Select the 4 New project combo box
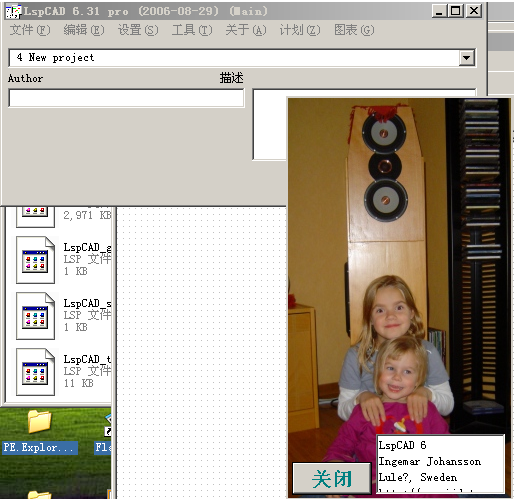Image resolution: width=514 pixels, height=499 pixels. [x=242, y=58]
